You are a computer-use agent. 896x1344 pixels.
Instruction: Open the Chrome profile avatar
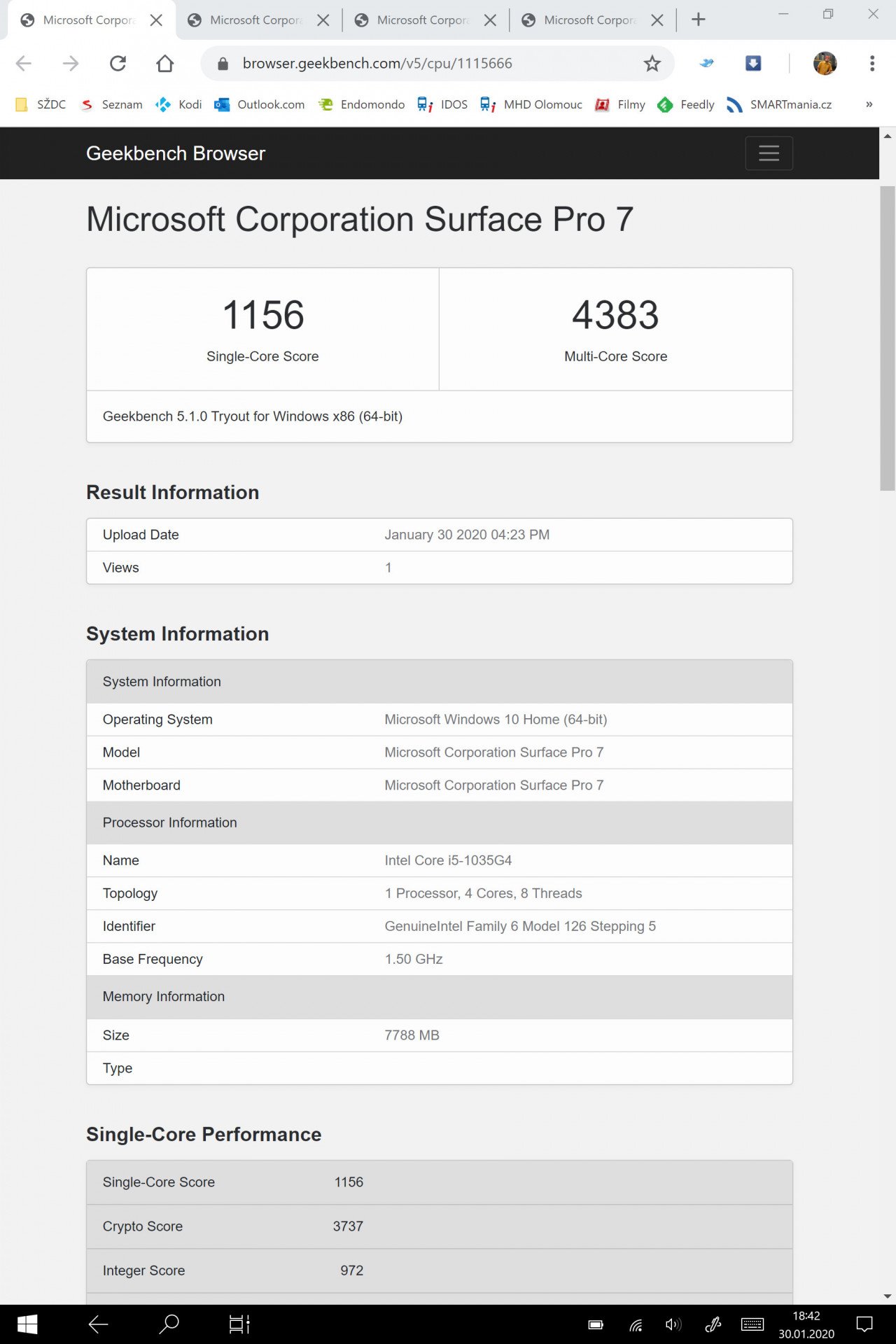click(x=825, y=63)
